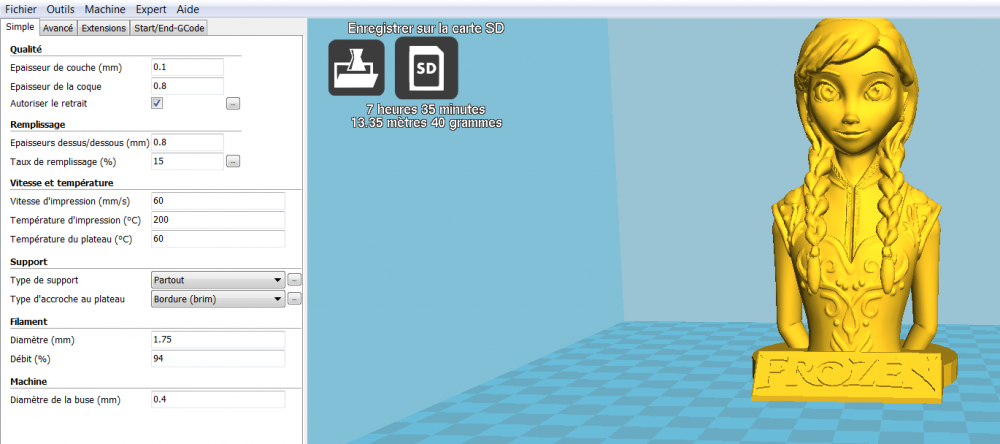Switch to the Simple tab
Viewport: 1000px width, 444px height.
point(20,27)
